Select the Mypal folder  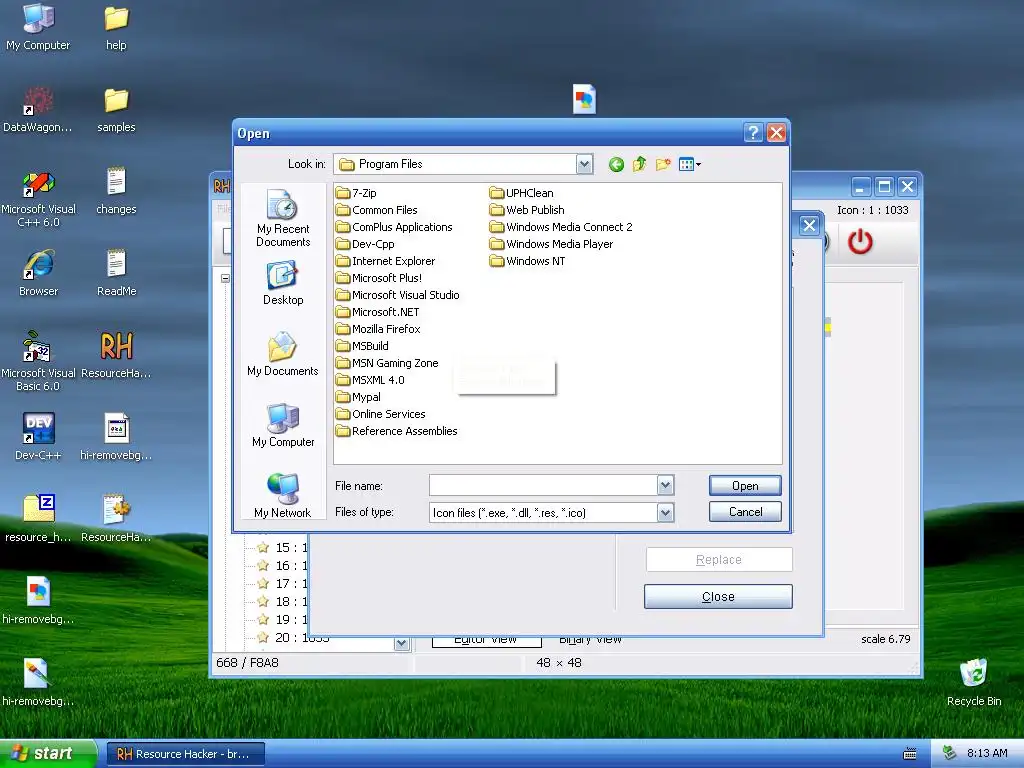click(x=359, y=396)
